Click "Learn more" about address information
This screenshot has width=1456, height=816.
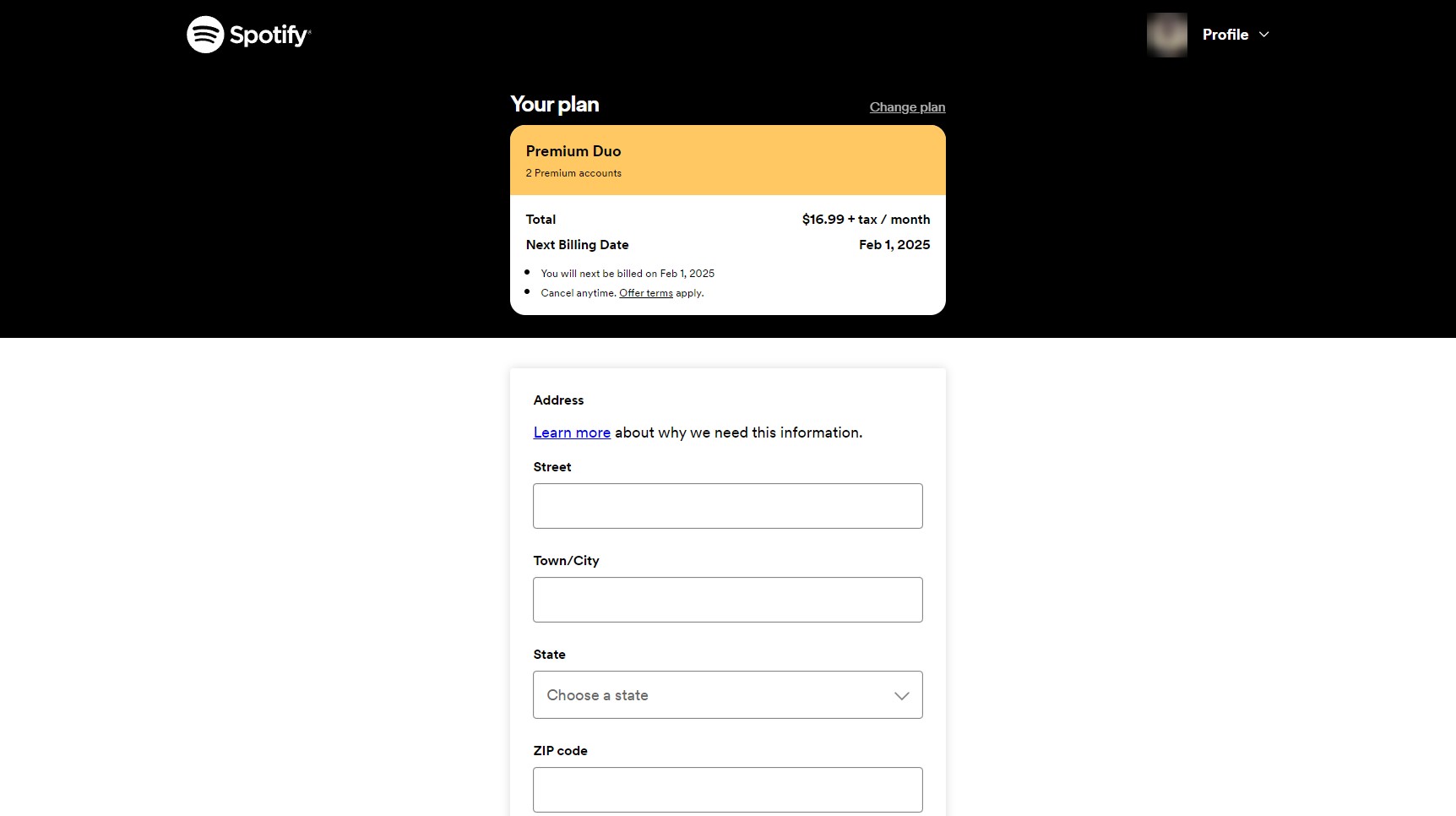tap(572, 432)
